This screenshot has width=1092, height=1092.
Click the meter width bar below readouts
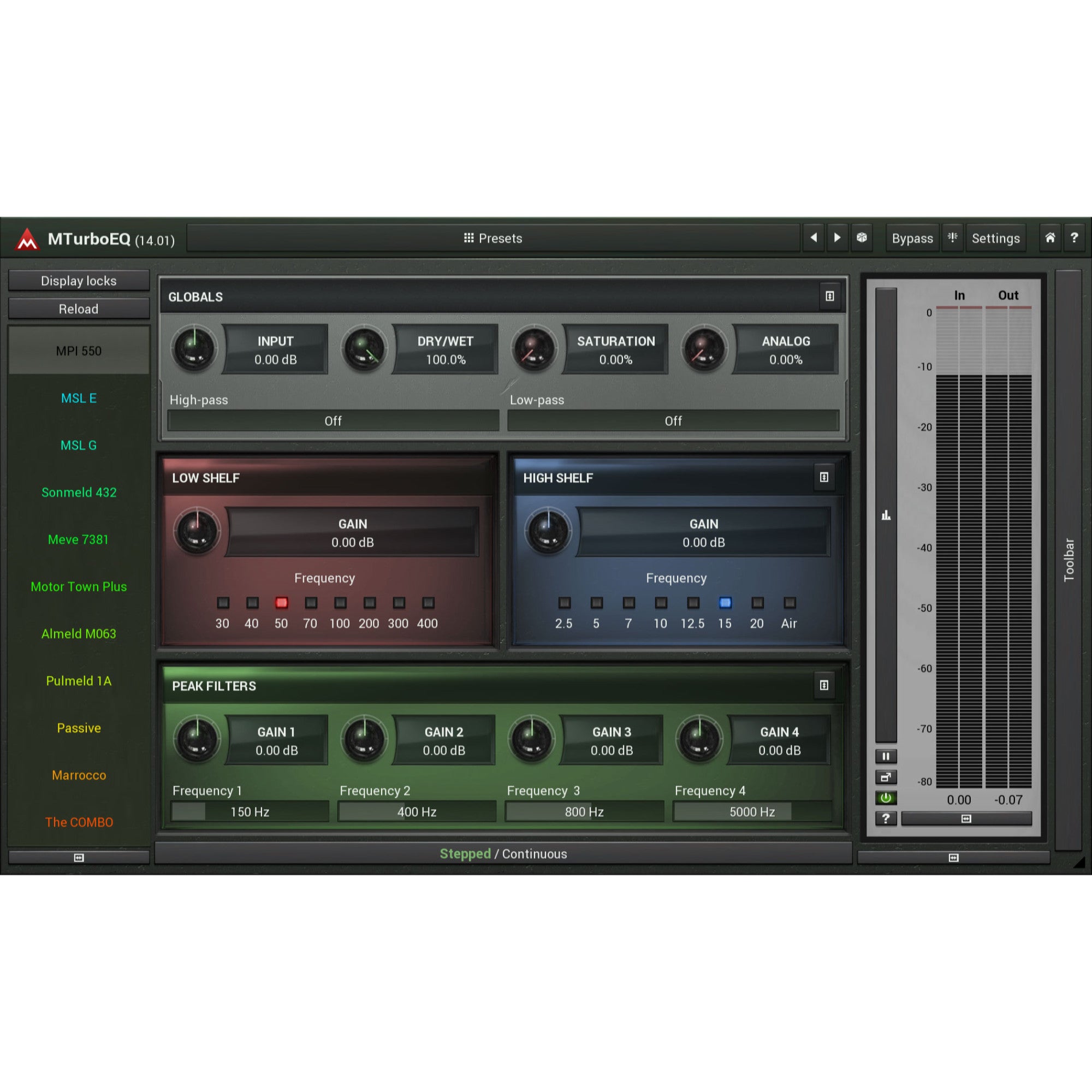[x=966, y=818]
